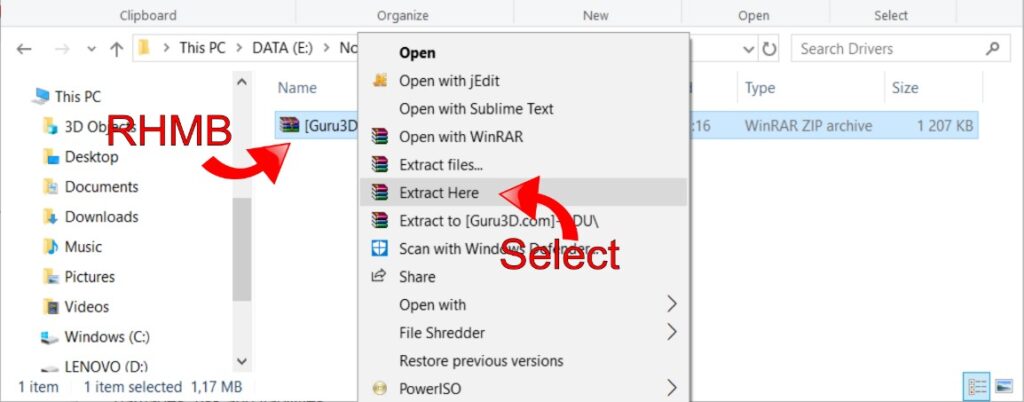The width and height of the screenshot is (1024, 402).
Task: Click the navigation pane scrollbar down arrow
Action: [x=241, y=362]
